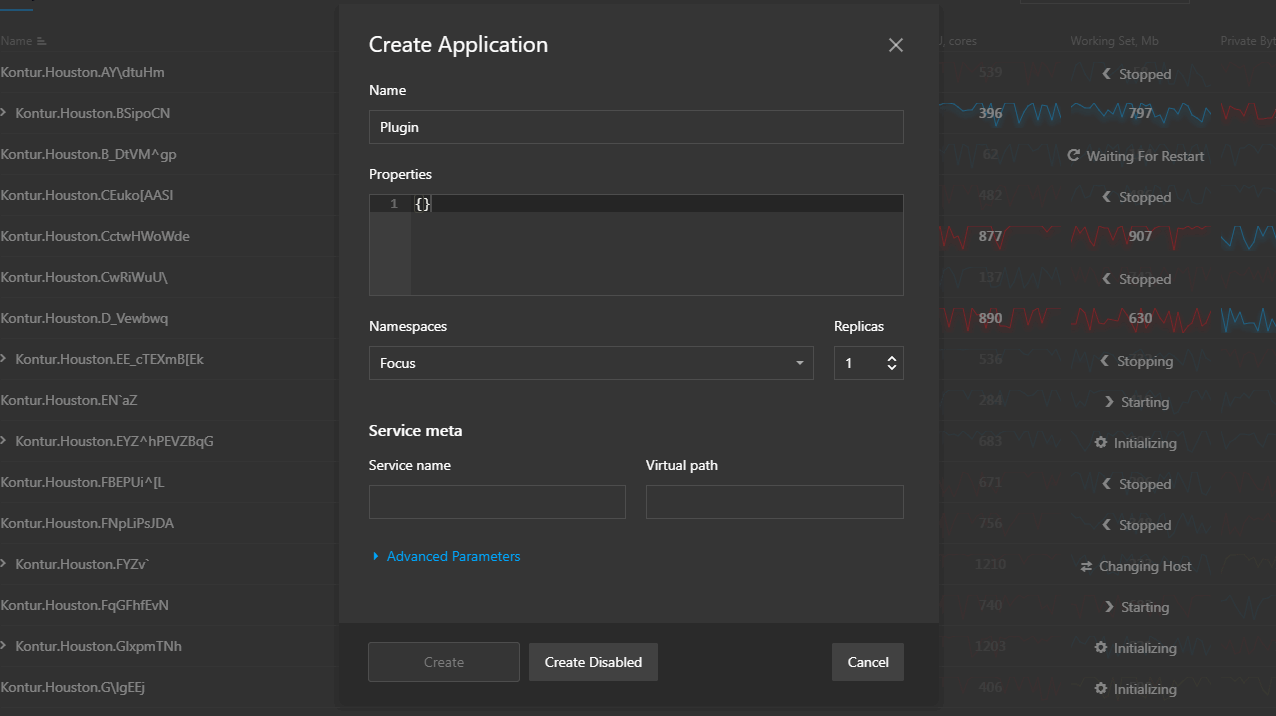Open the Namespaces dropdown showing "Focus"
This screenshot has height=716, width=1276.
[591, 363]
